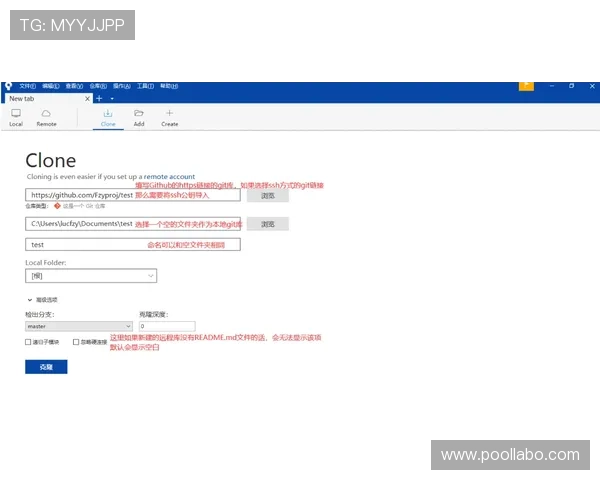600x480 pixels.
Task: Click the Sourcetree logo in title bar
Action: tap(8, 86)
